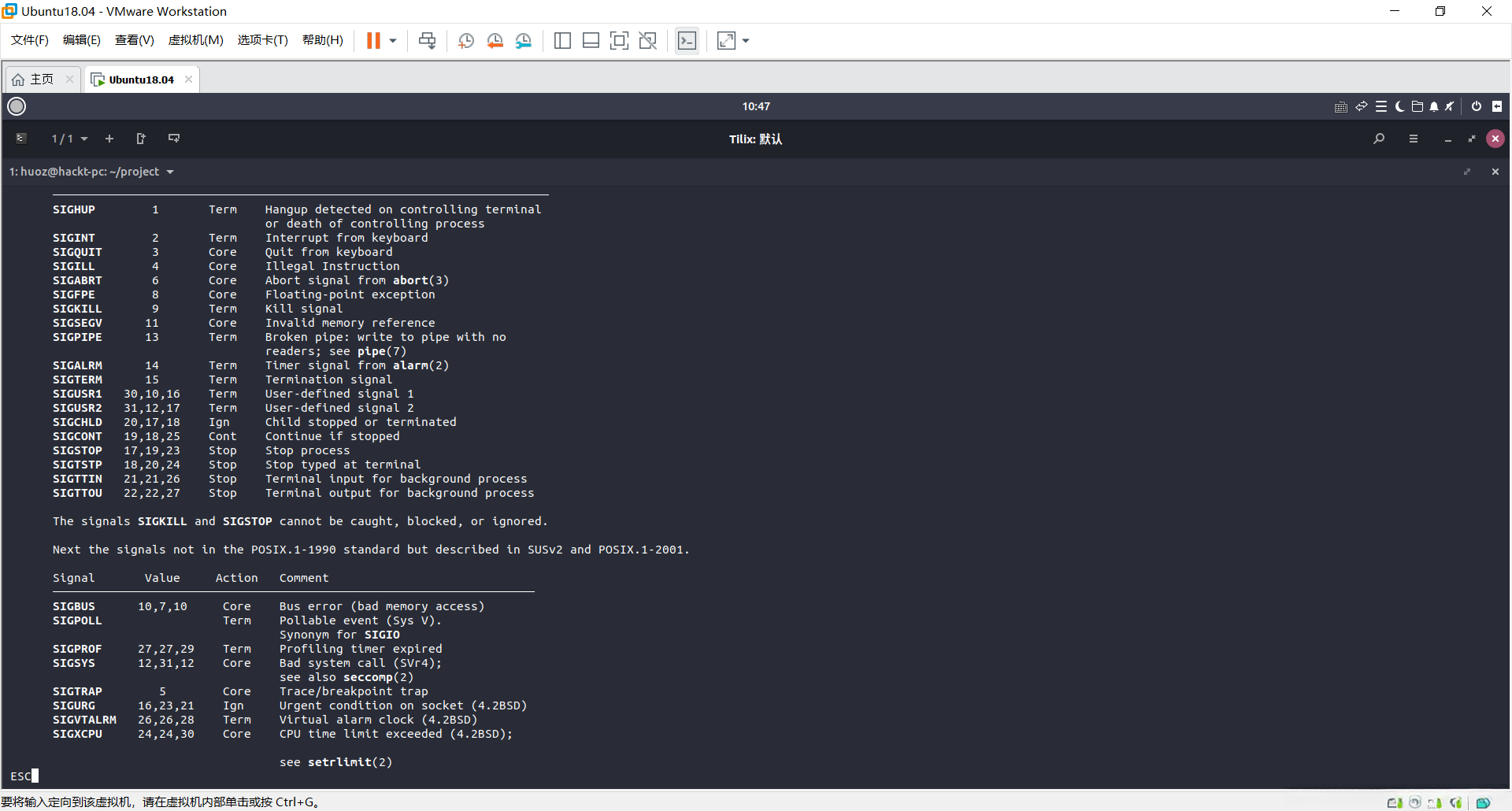Viewport: 1512px width, 811px height.
Task: Add a new Tilix session with plus
Action: [109, 139]
